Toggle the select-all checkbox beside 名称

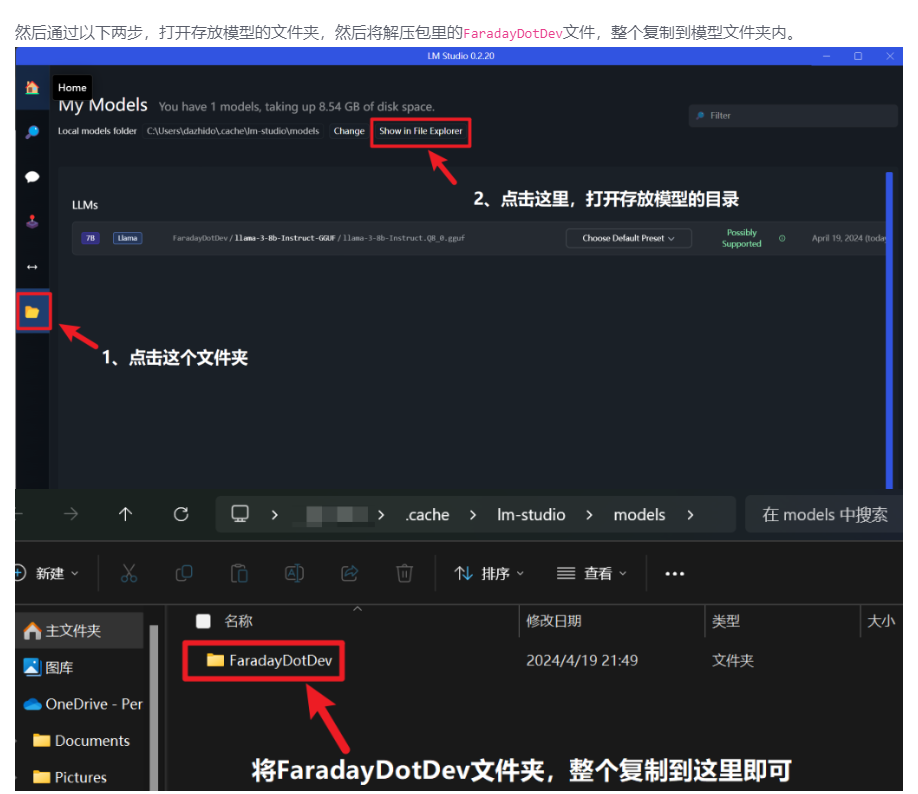[204, 621]
